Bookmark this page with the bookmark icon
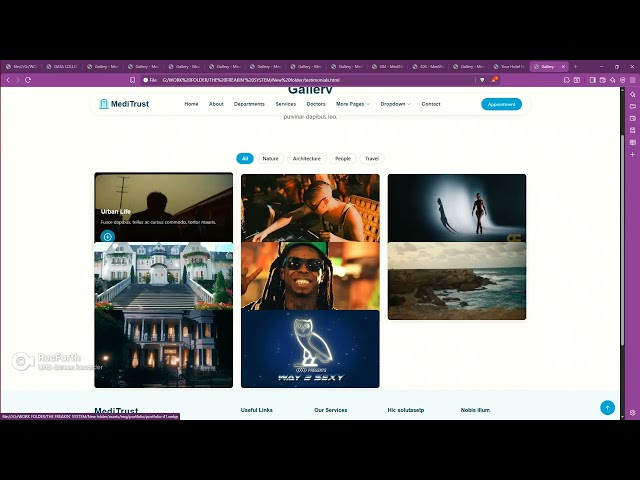640x480 pixels. (x=133, y=80)
